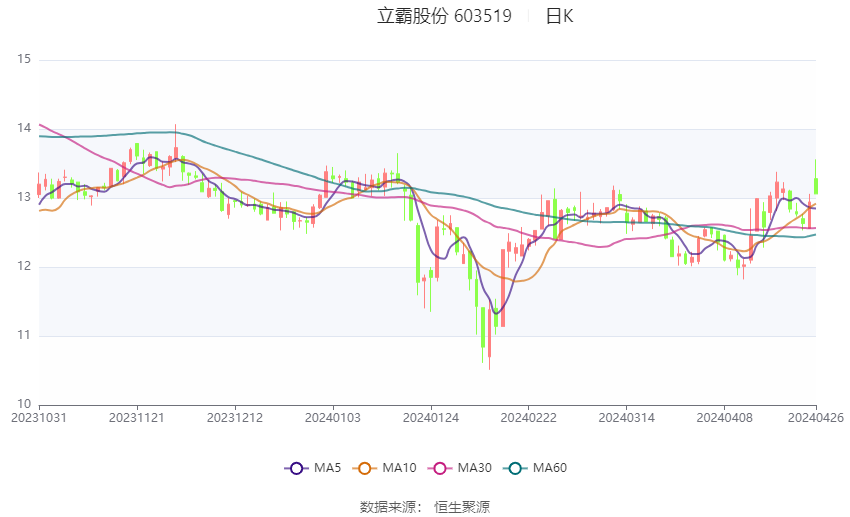Viewport: 850px width, 517px height.
Task: Select the 20231031 date axis label
Action: 38,418
